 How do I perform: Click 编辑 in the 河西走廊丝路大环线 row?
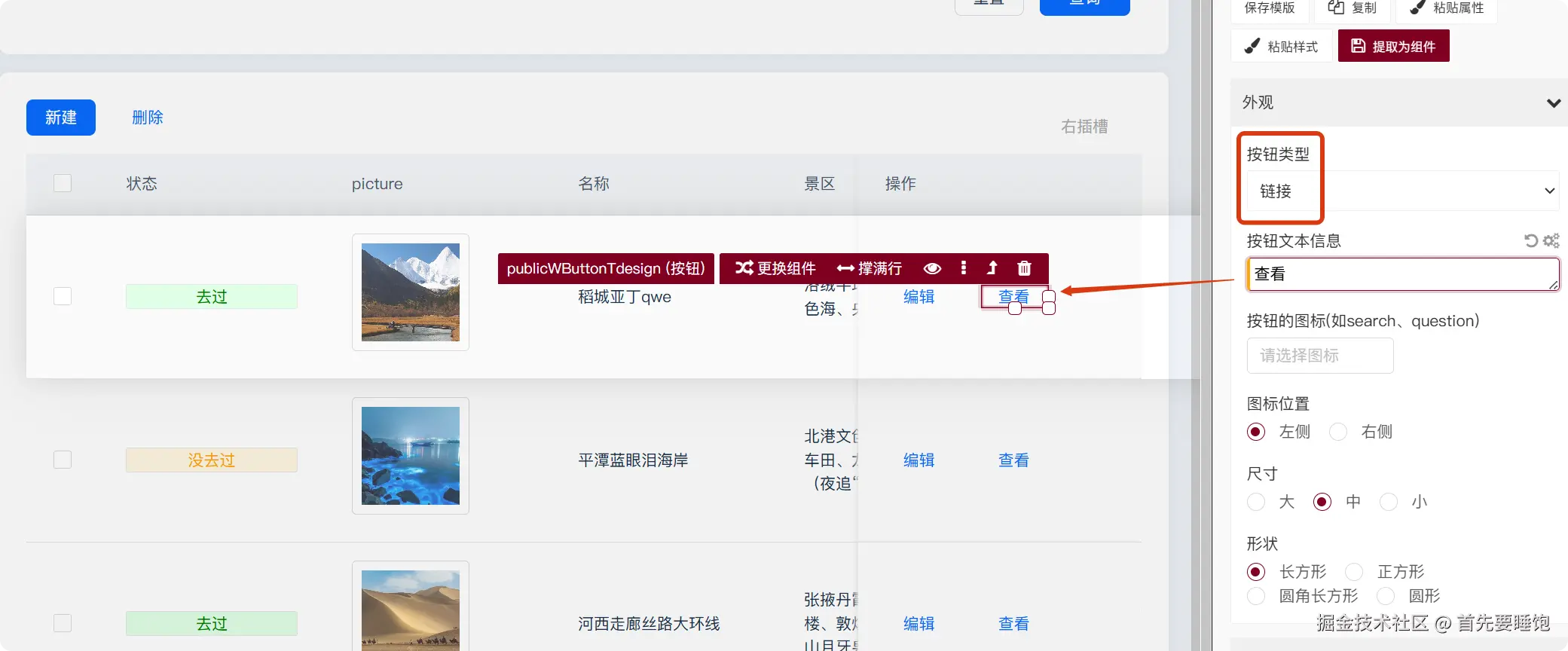(919, 624)
